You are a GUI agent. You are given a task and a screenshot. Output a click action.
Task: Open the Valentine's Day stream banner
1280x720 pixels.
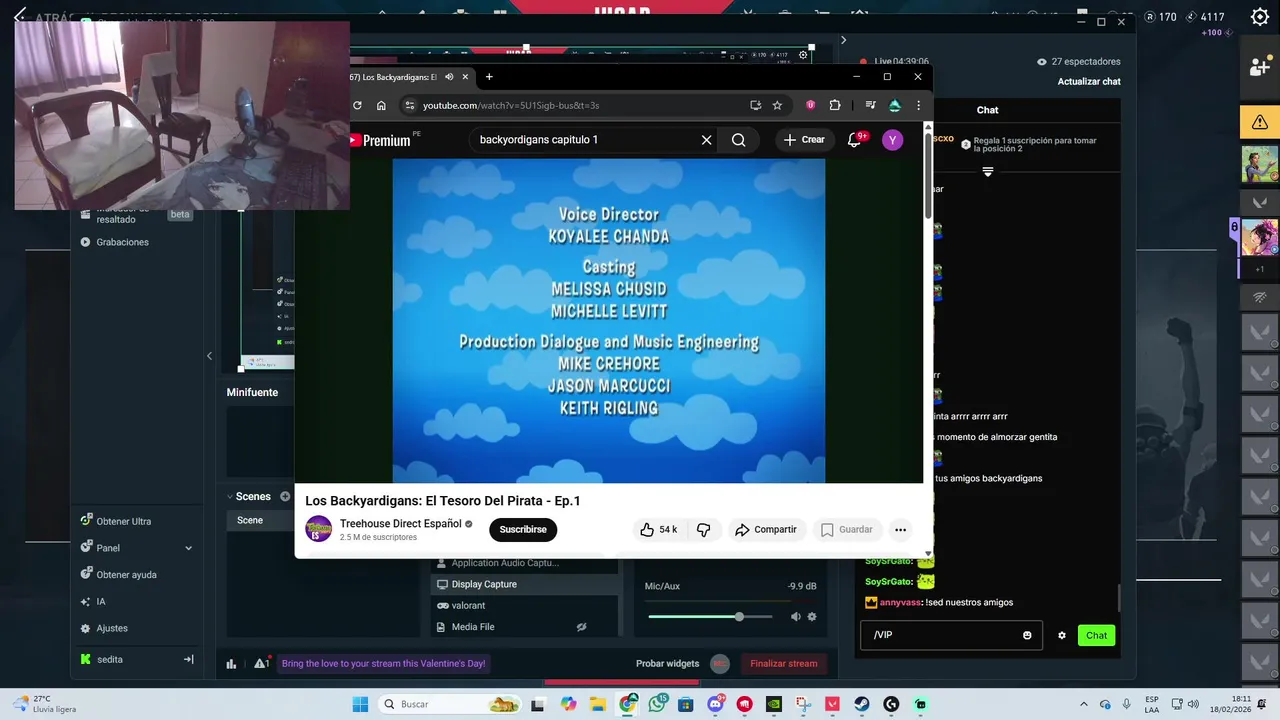coord(384,663)
